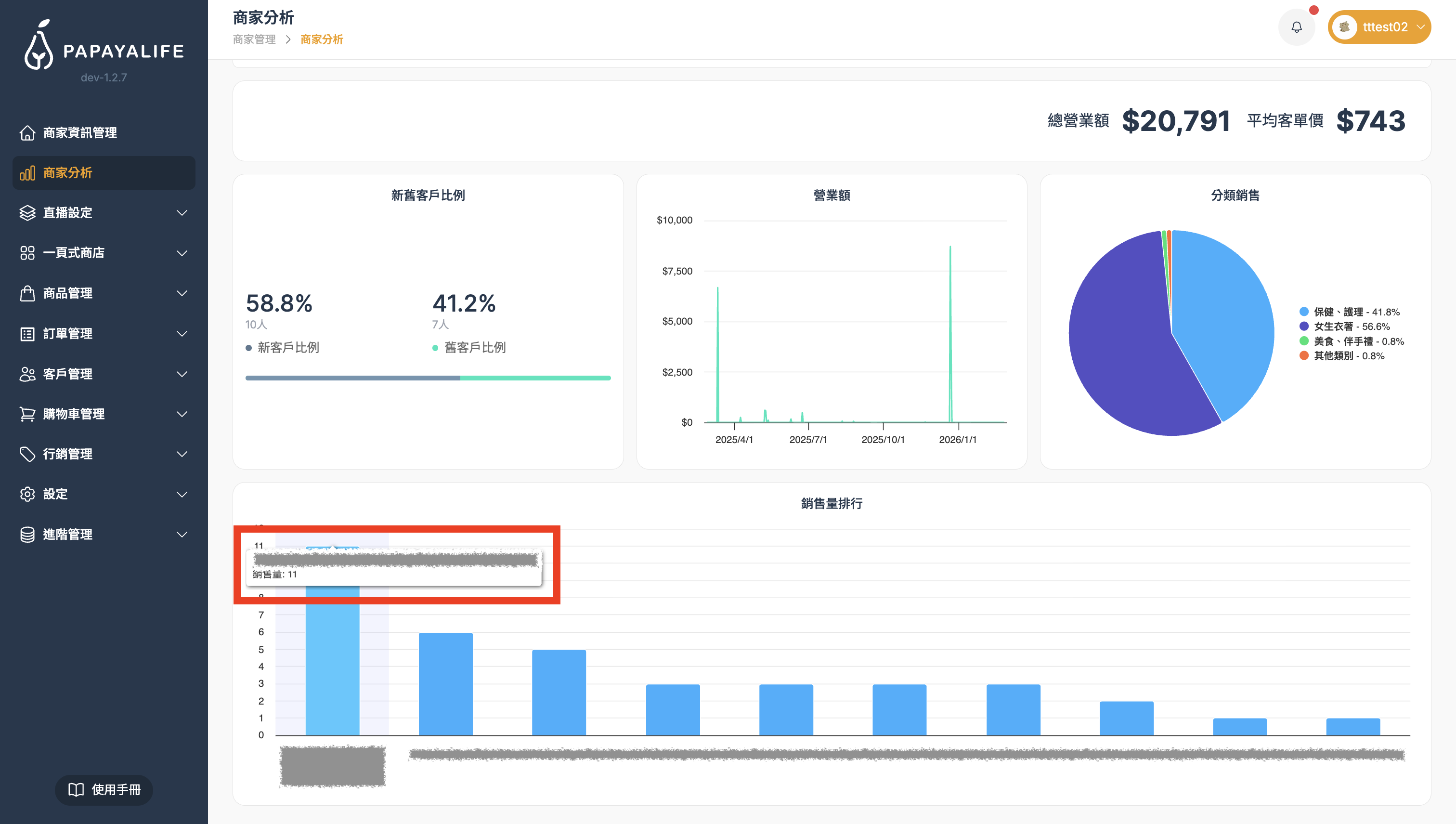The height and width of the screenshot is (824, 1456).
Task: Select 進階管理 in the sidebar
Action: point(68,534)
